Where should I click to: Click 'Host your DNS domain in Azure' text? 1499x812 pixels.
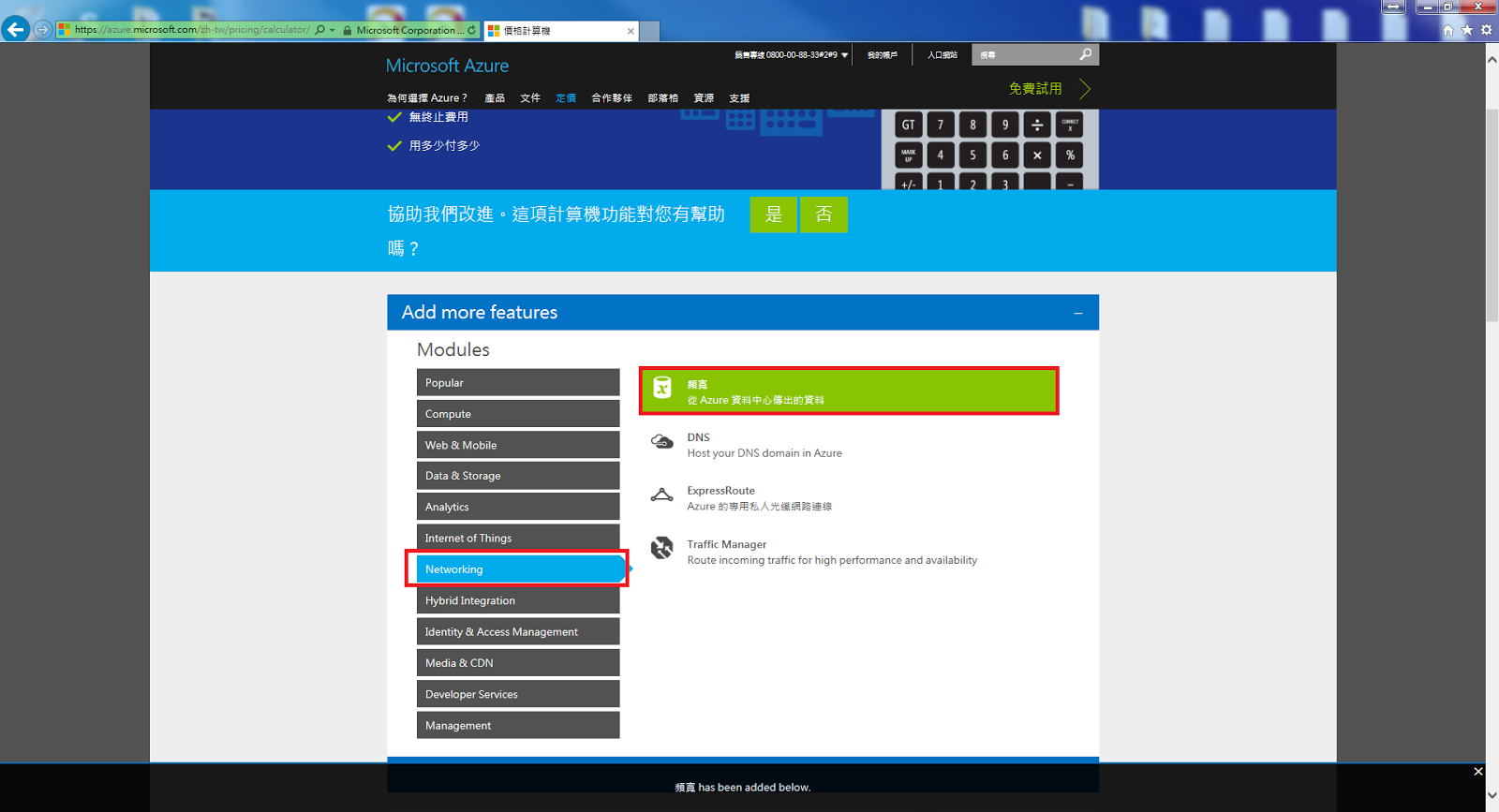pos(764,453)
